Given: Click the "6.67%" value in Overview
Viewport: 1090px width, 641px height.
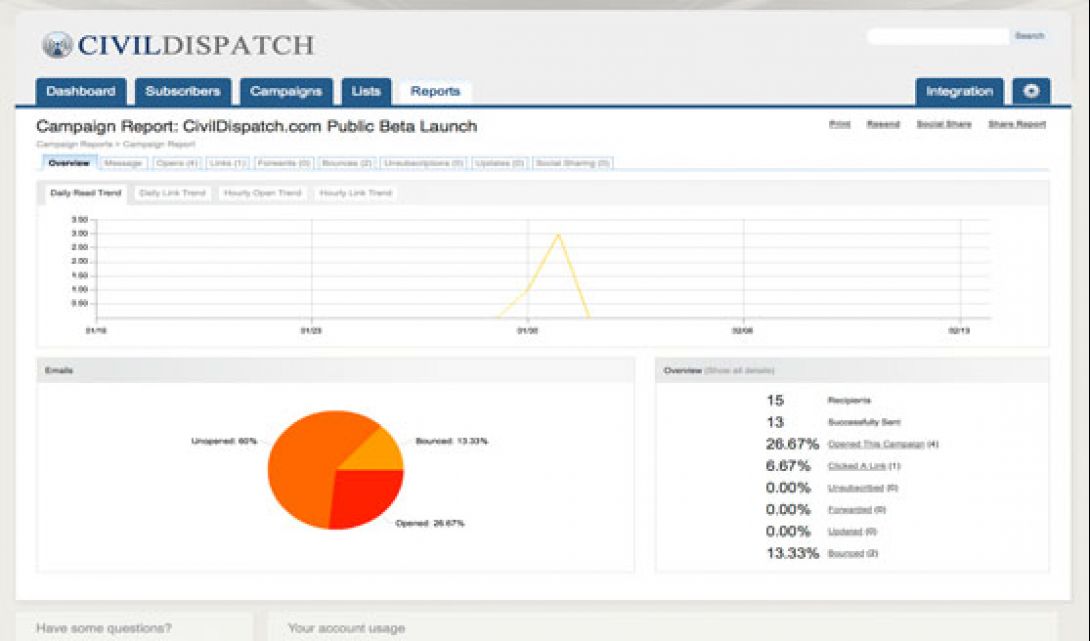Looking at the screenshot, I should coord(788,466).
